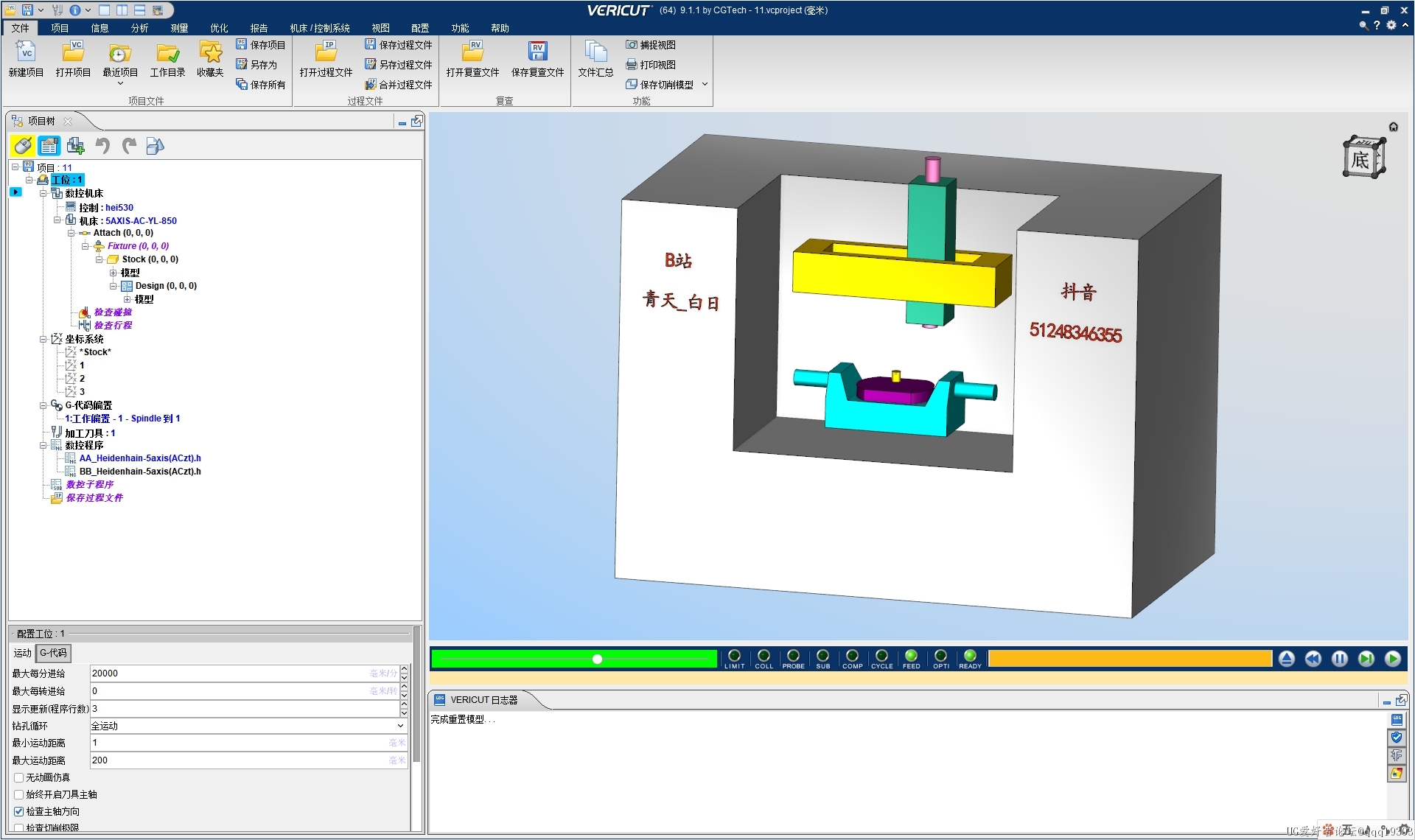Increment 显示更新(程序行数) stepper

click(x=404, y=704)
